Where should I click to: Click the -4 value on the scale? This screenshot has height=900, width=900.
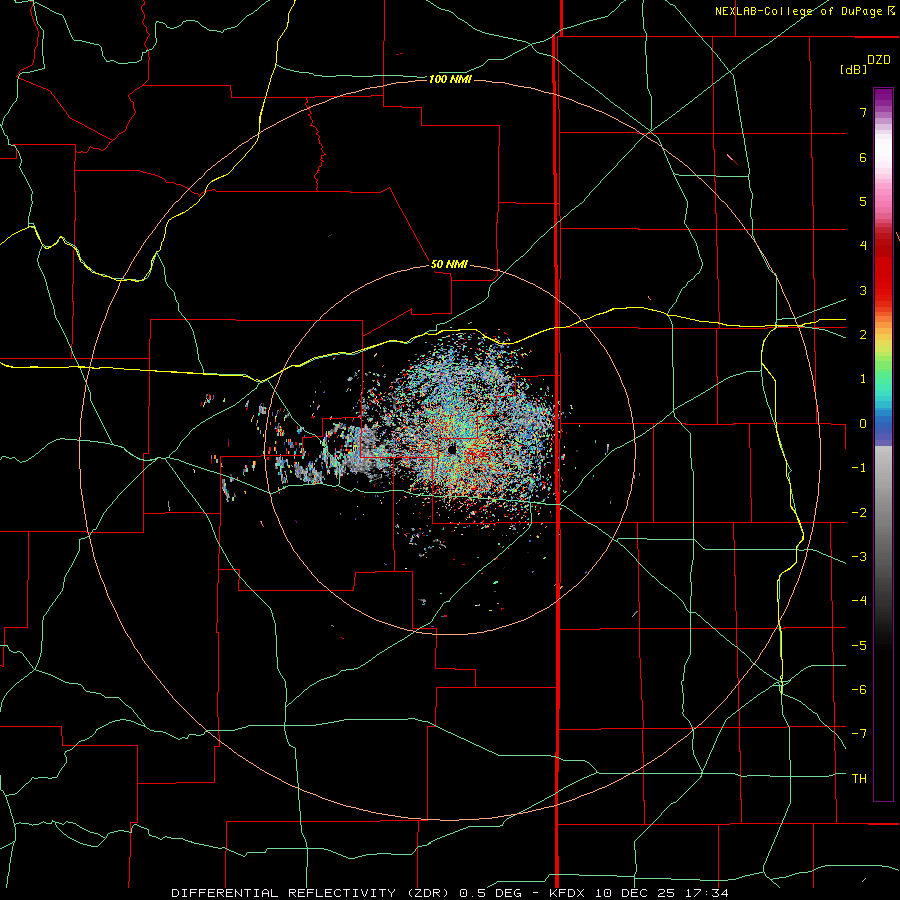(859, 601)
